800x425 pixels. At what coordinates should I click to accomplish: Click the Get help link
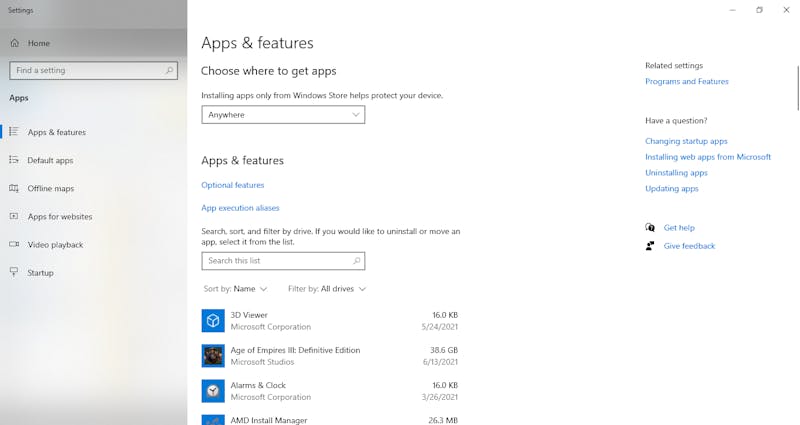pos(679,228)
